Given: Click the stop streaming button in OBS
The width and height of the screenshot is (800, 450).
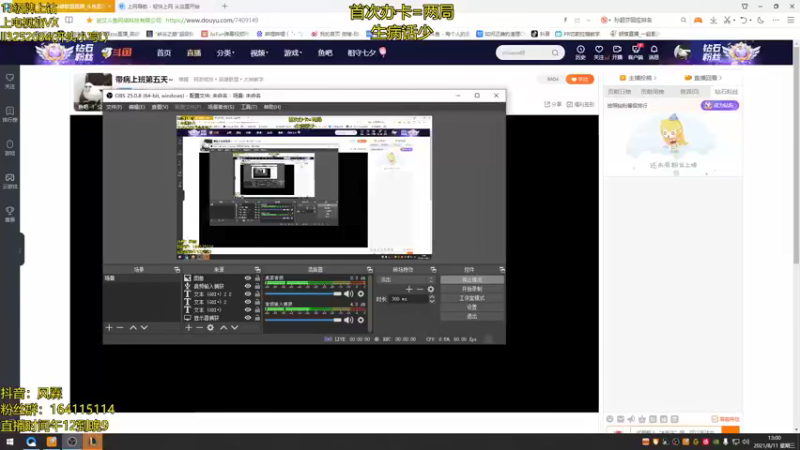Looking at the screenshot, I should (x=472, y=280).
